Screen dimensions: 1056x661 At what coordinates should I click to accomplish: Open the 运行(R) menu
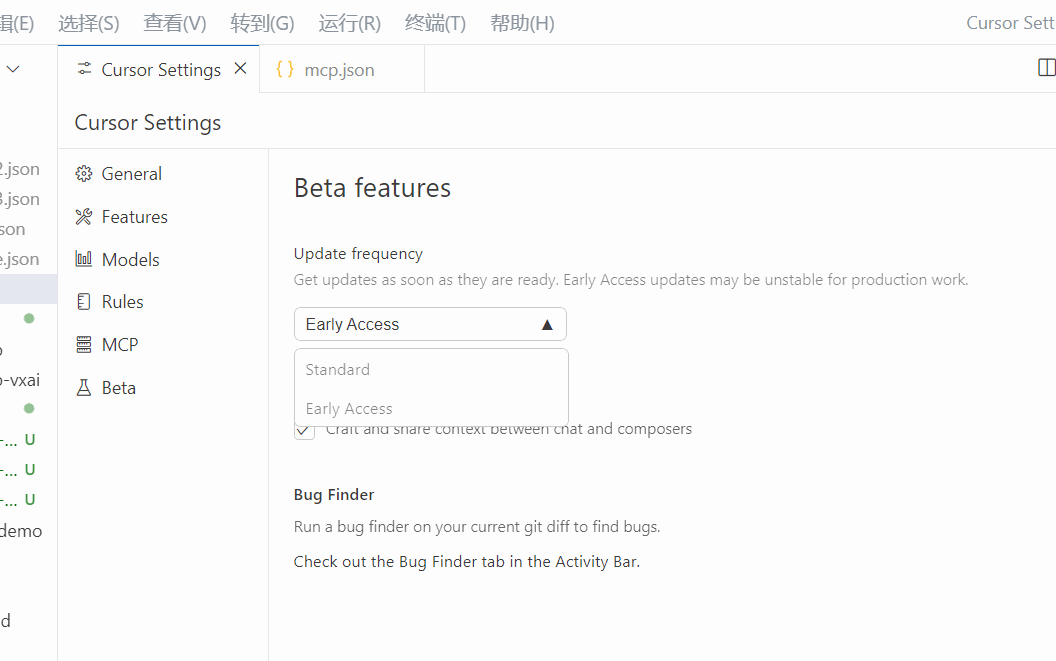350,23
